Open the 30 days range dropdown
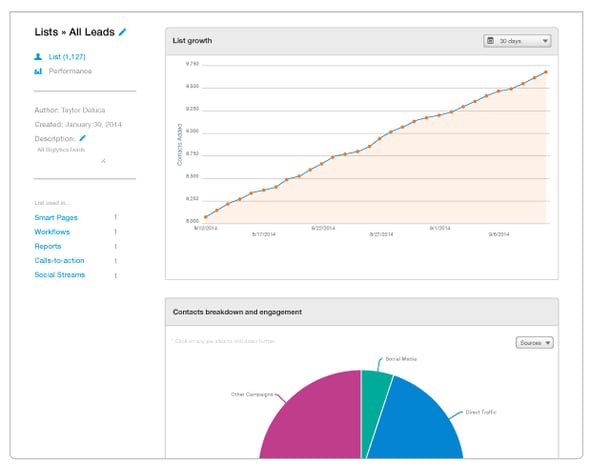590x464 pixels. coord(517,41)
